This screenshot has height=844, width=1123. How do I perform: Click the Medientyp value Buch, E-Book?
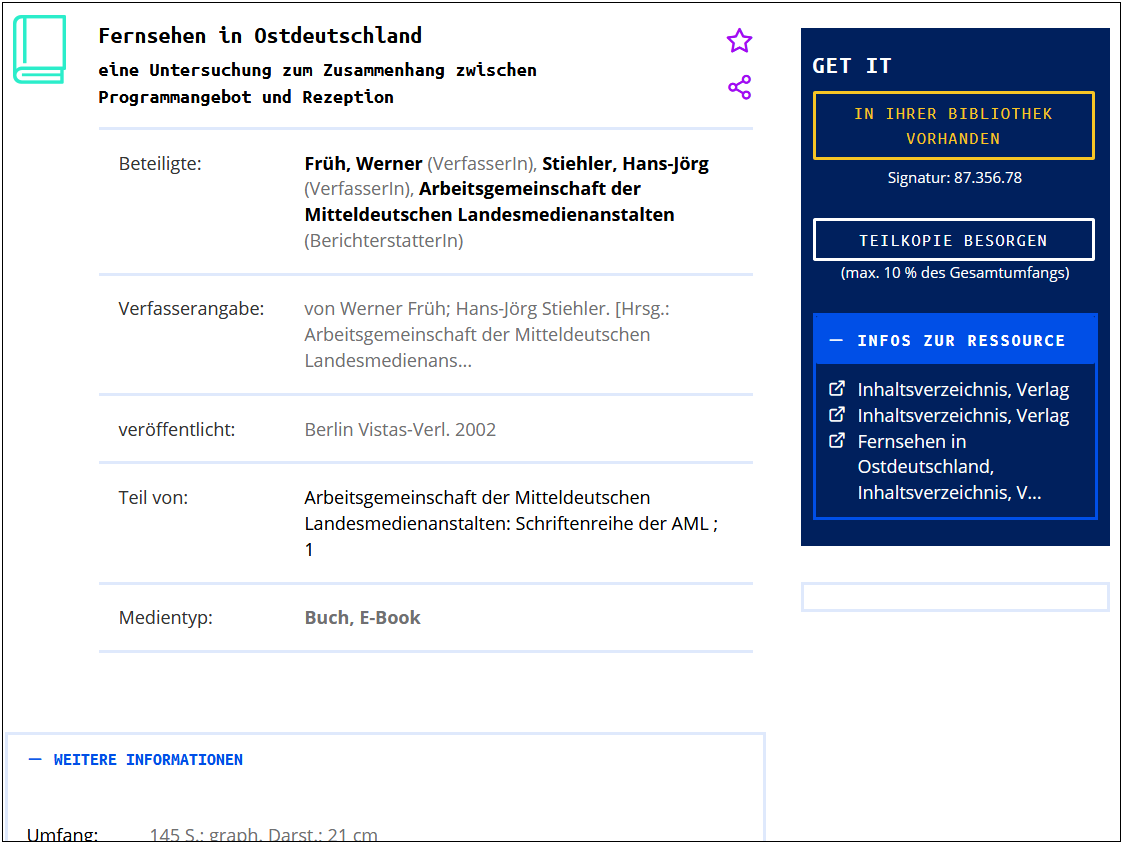coord(362,618)
